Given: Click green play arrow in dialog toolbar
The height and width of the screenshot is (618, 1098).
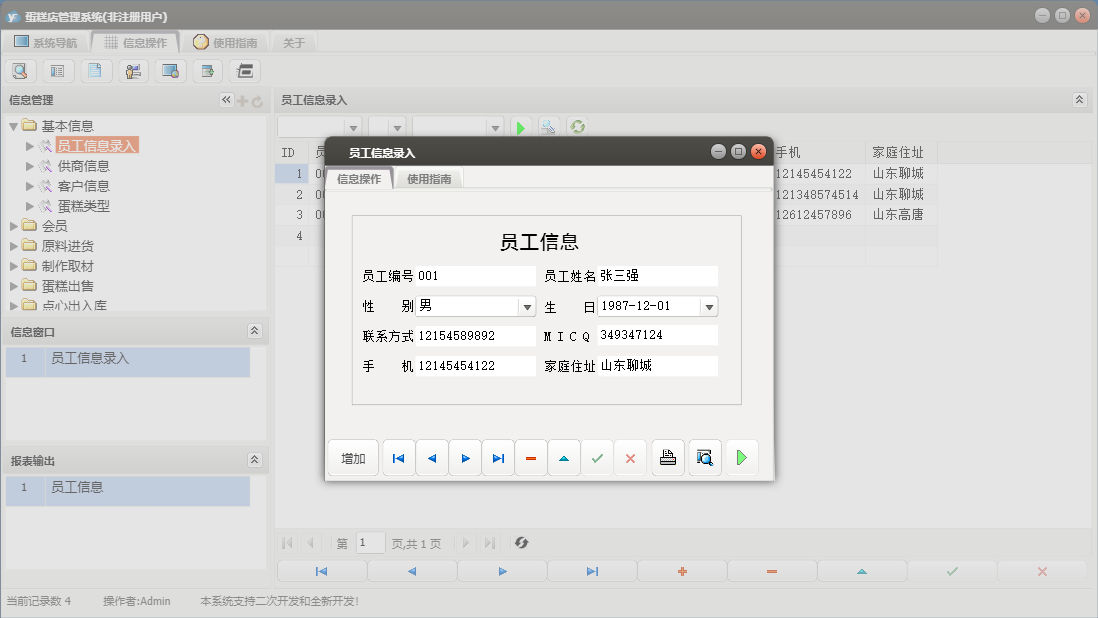Looking at the screenshot, I should [742, 458].
